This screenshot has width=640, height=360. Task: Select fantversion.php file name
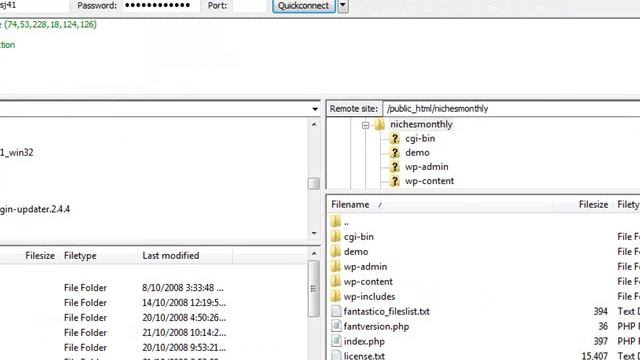tap(376, 327)
